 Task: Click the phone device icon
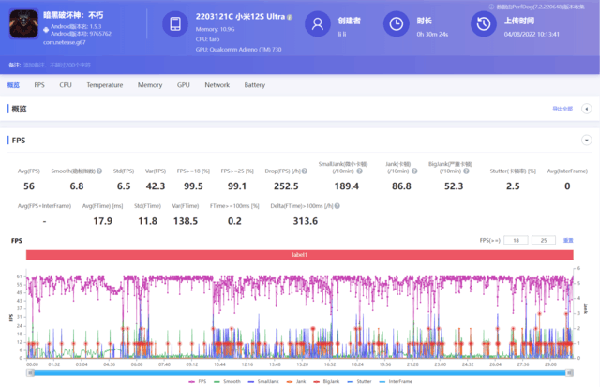pos(175,24)
